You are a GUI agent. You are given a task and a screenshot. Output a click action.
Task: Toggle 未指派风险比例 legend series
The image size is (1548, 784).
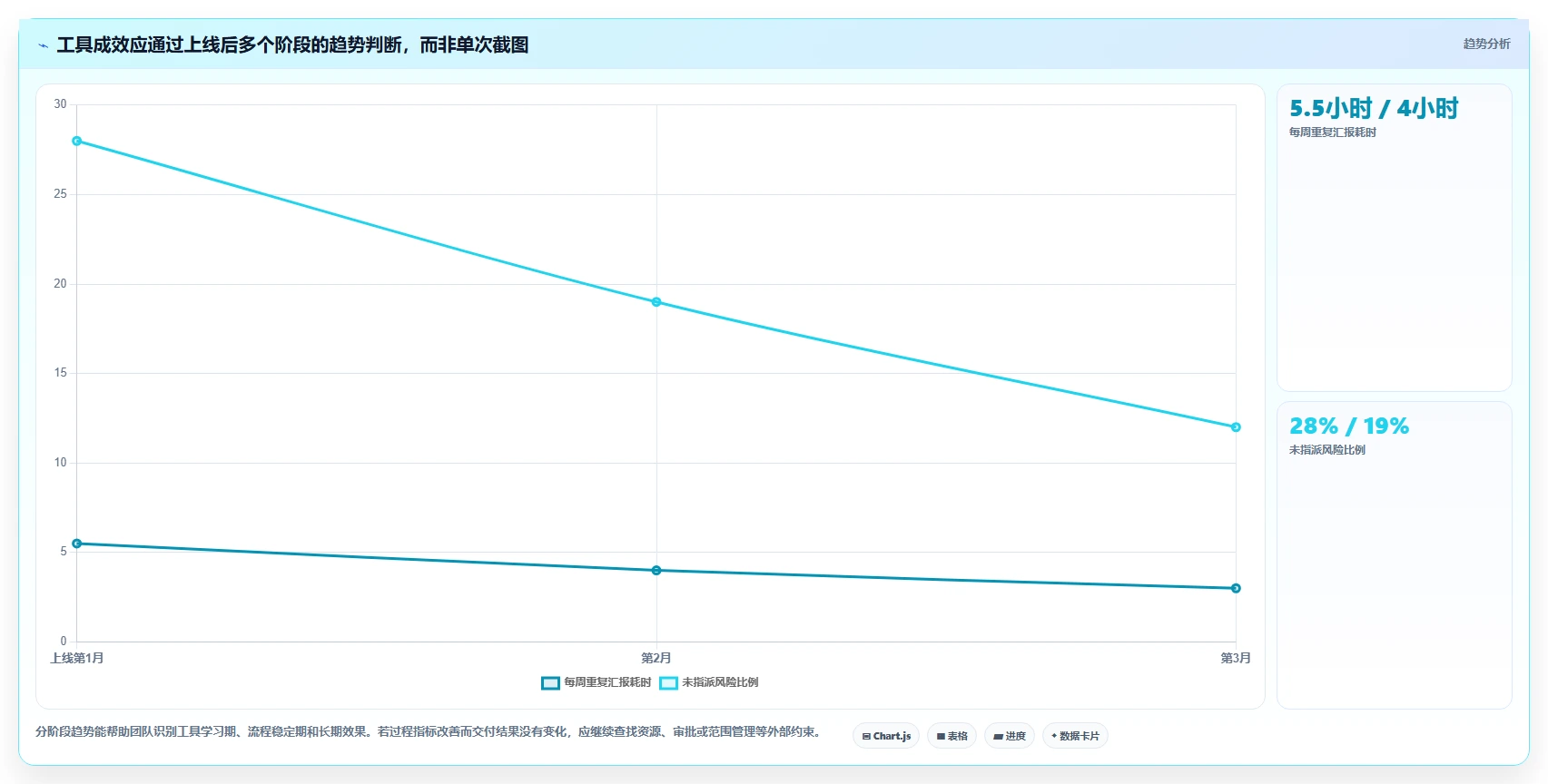pyautogui.click(x=709, y=682)
